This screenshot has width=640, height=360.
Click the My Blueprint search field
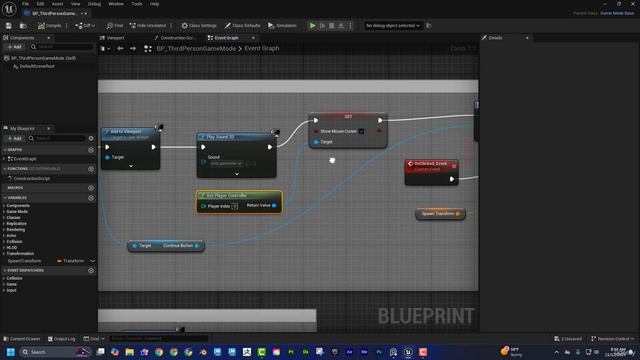coord(57,138)
